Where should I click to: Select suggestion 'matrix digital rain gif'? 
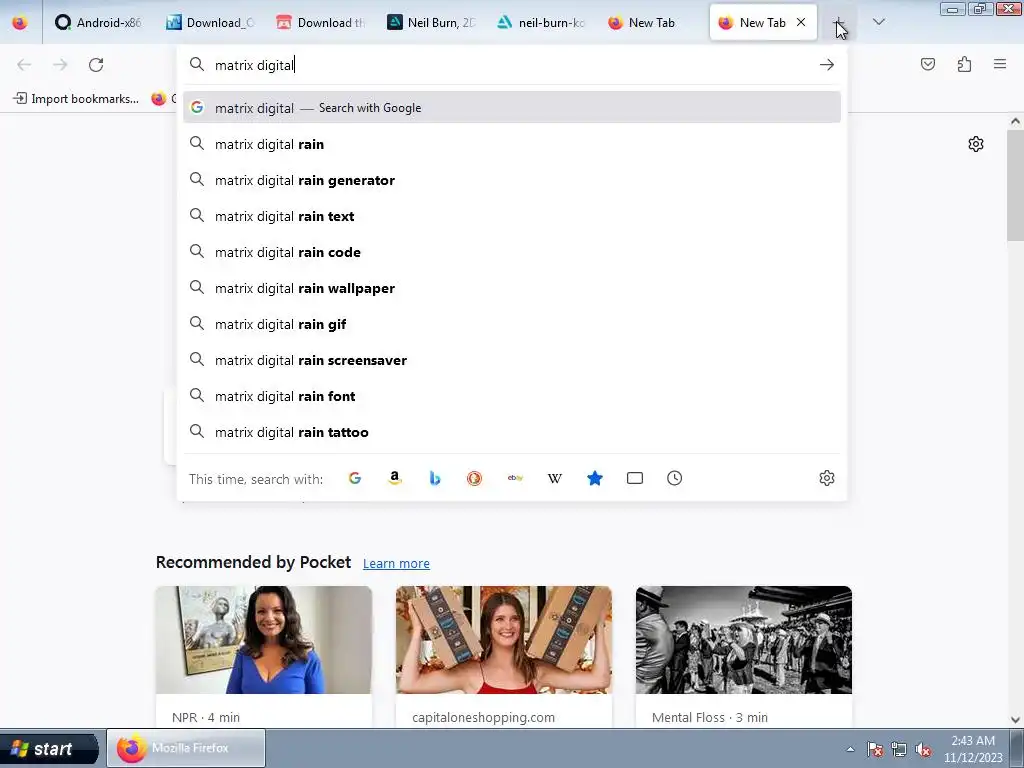click(512, 324)
